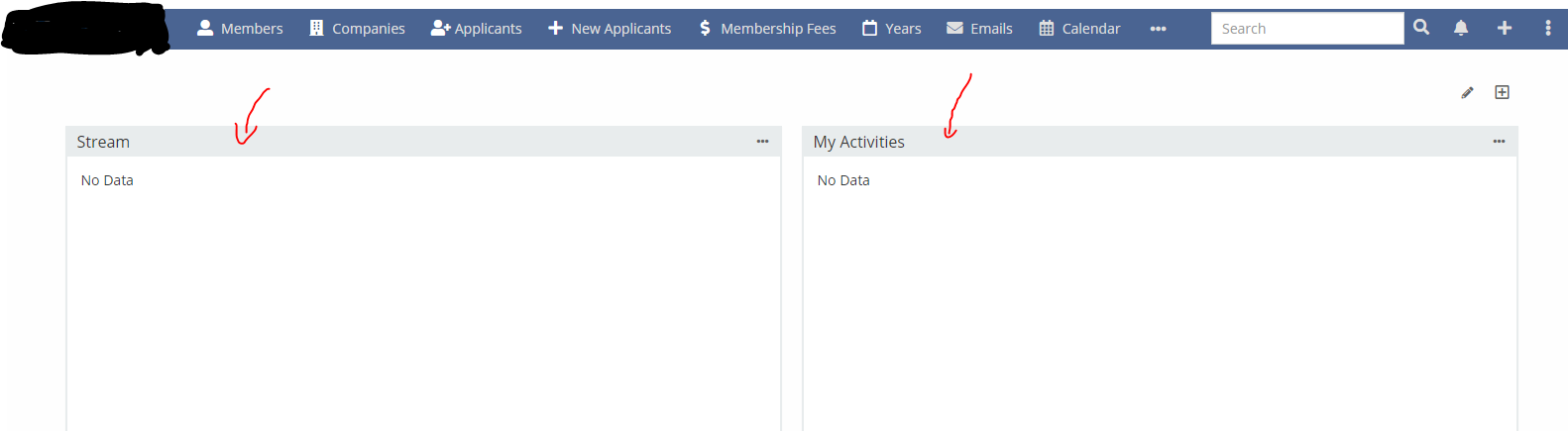
Task: Go to the Companies tab
Action: (357, 29)
